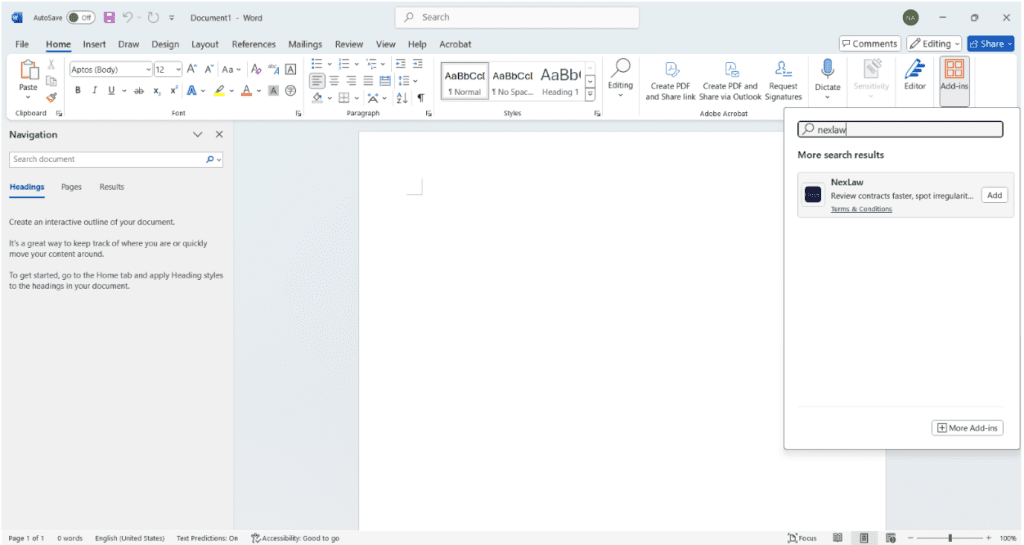Click the More Add-ins button
This screenshot has height=545, width=1024.
pos(967,428)
